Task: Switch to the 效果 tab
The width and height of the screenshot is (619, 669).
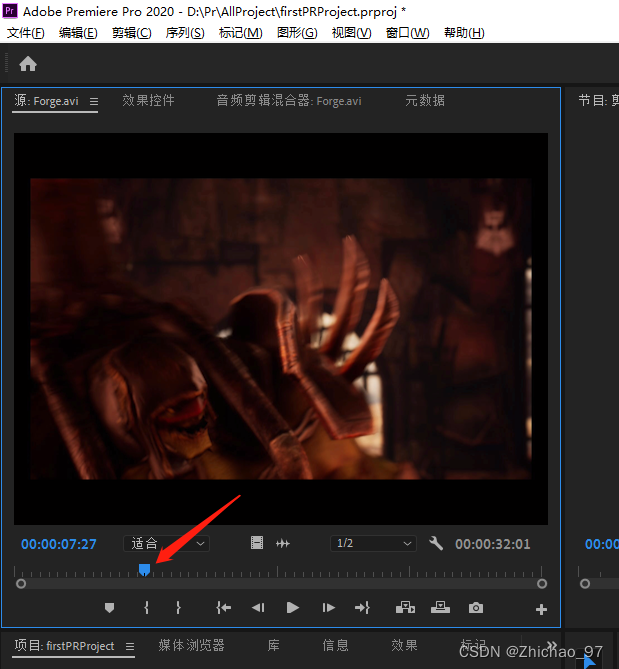Action: click(x=404, y=645)
